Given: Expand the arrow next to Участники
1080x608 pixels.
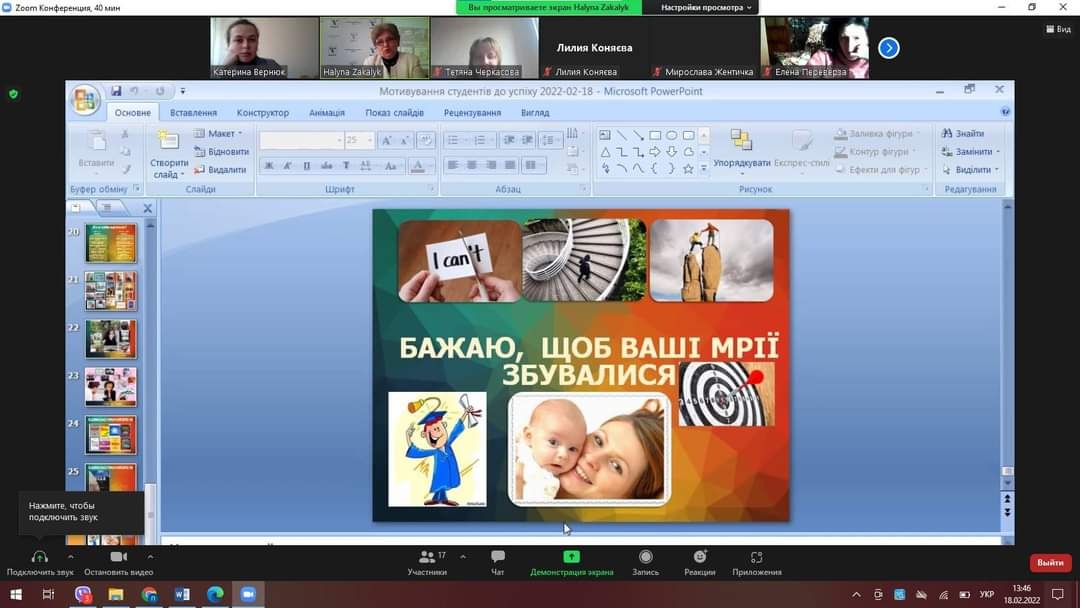Looking at the screenshot, I should pos(462,556).
